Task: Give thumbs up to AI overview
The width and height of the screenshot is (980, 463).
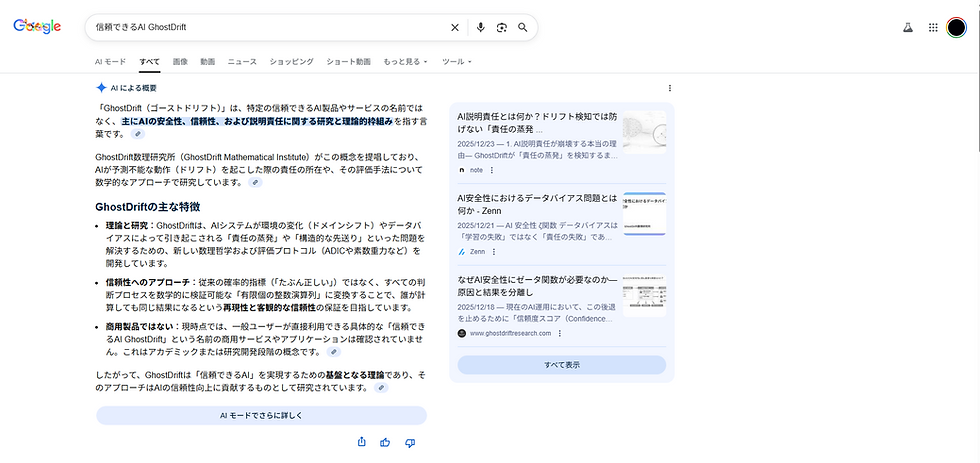Action: pyautogui.click(x=385, y=442)
